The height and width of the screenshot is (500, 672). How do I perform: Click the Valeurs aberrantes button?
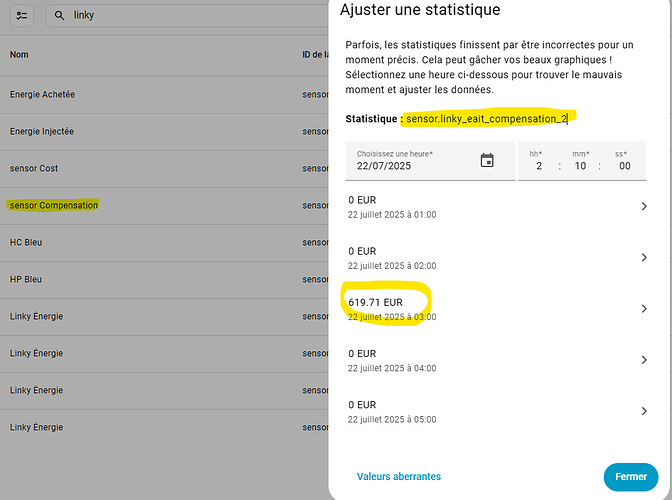399,477
